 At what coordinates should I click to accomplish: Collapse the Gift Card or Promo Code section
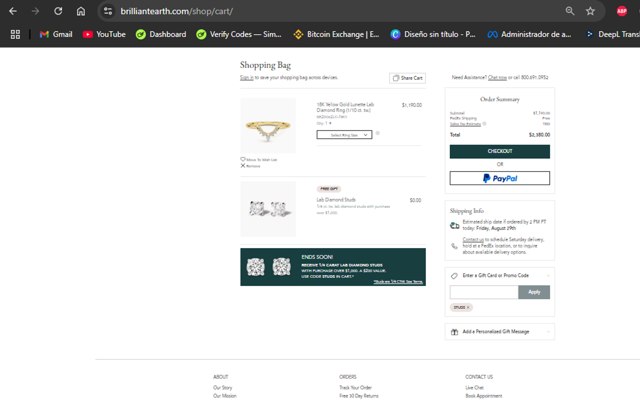pyautogui.click(x=548, y=276)
